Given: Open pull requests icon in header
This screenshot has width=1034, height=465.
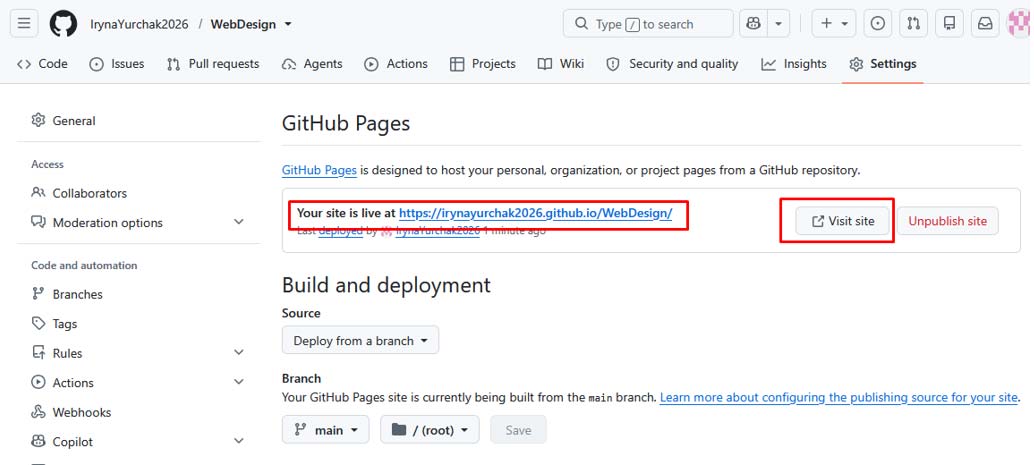Looking at the screenshot, I should tap(913, 24).
